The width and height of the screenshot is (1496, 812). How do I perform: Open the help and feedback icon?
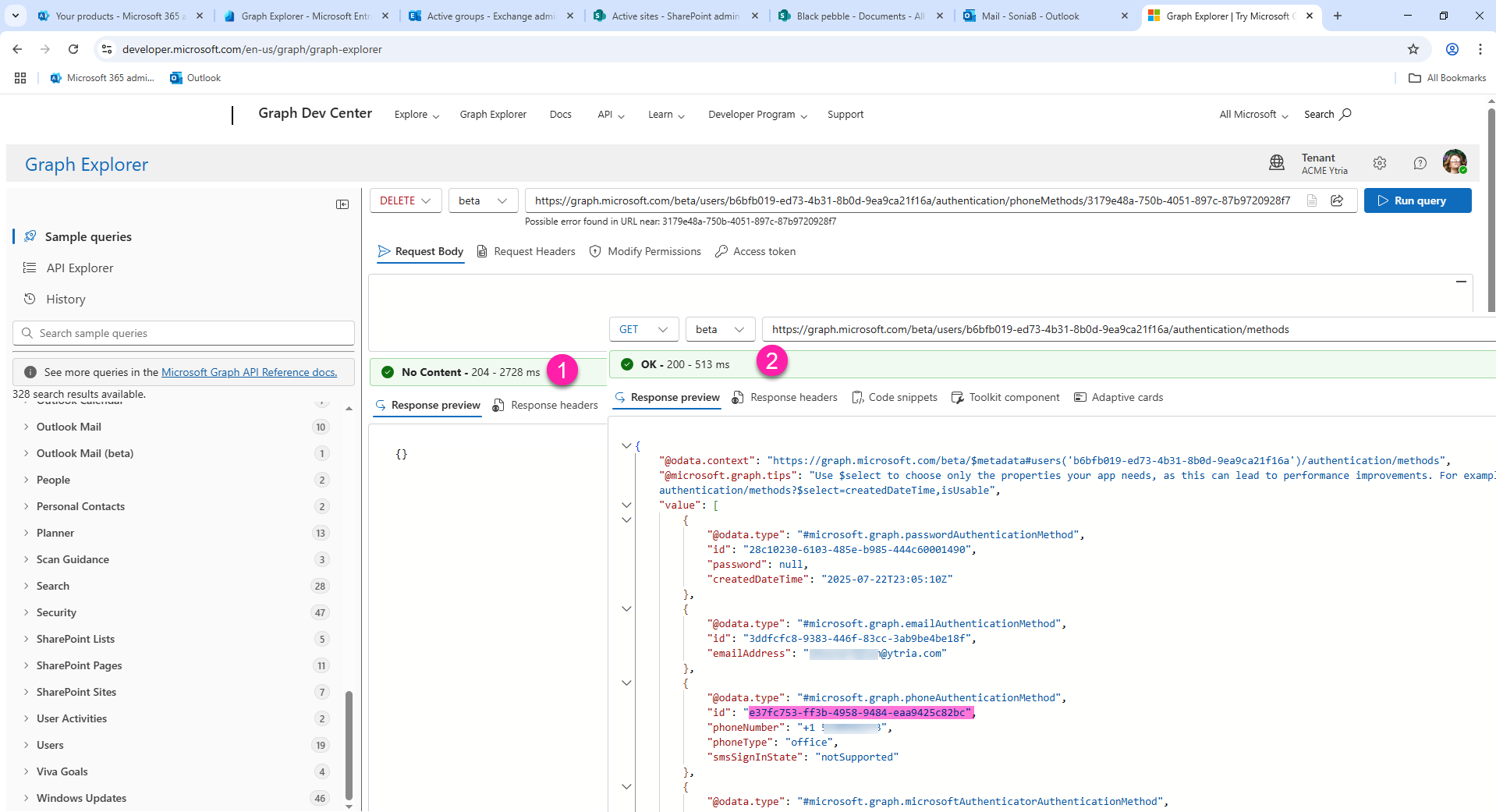pos(1420,163)
